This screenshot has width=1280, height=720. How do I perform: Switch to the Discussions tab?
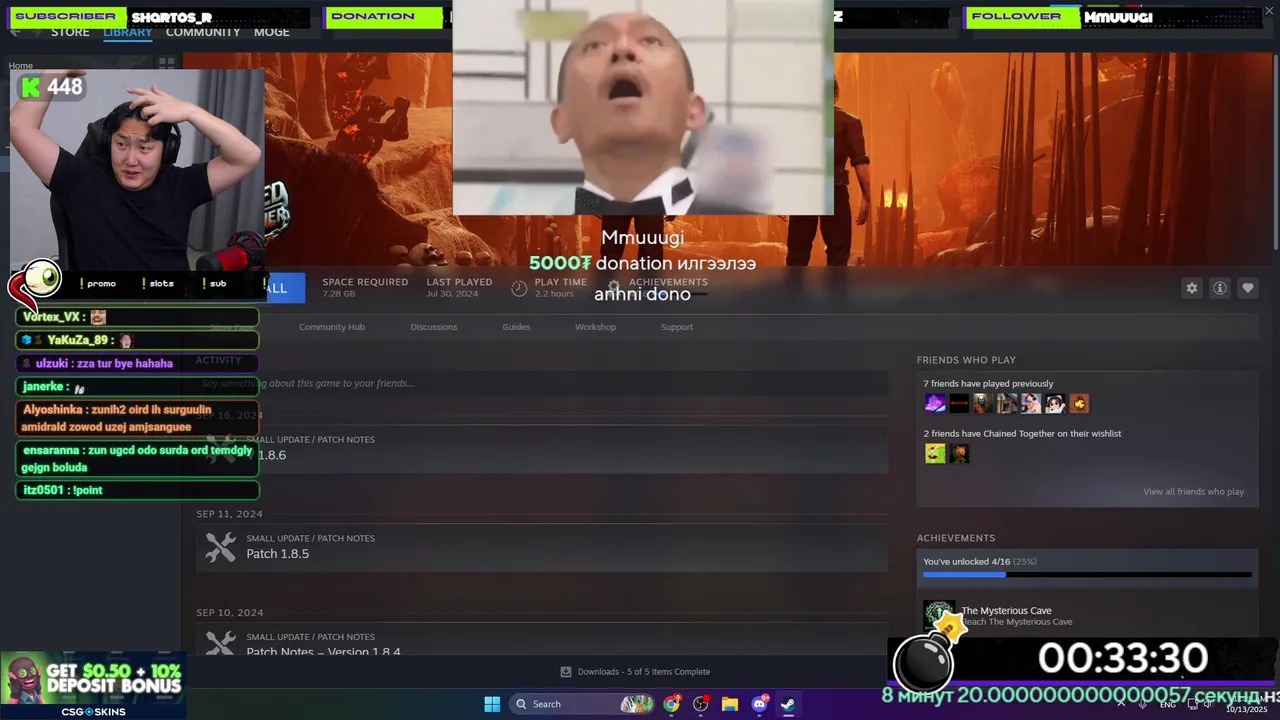click(x=434, y=327)
